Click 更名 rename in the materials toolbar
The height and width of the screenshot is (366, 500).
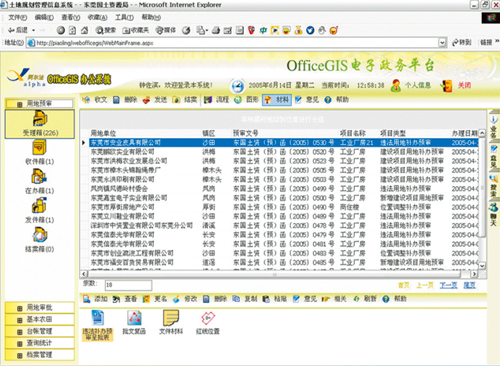point(155,299)
